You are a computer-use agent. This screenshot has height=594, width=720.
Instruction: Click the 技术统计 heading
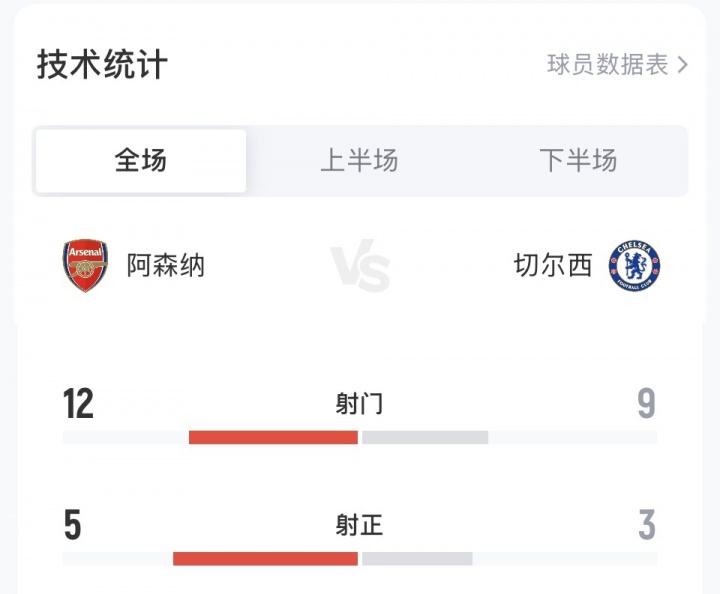102,64
